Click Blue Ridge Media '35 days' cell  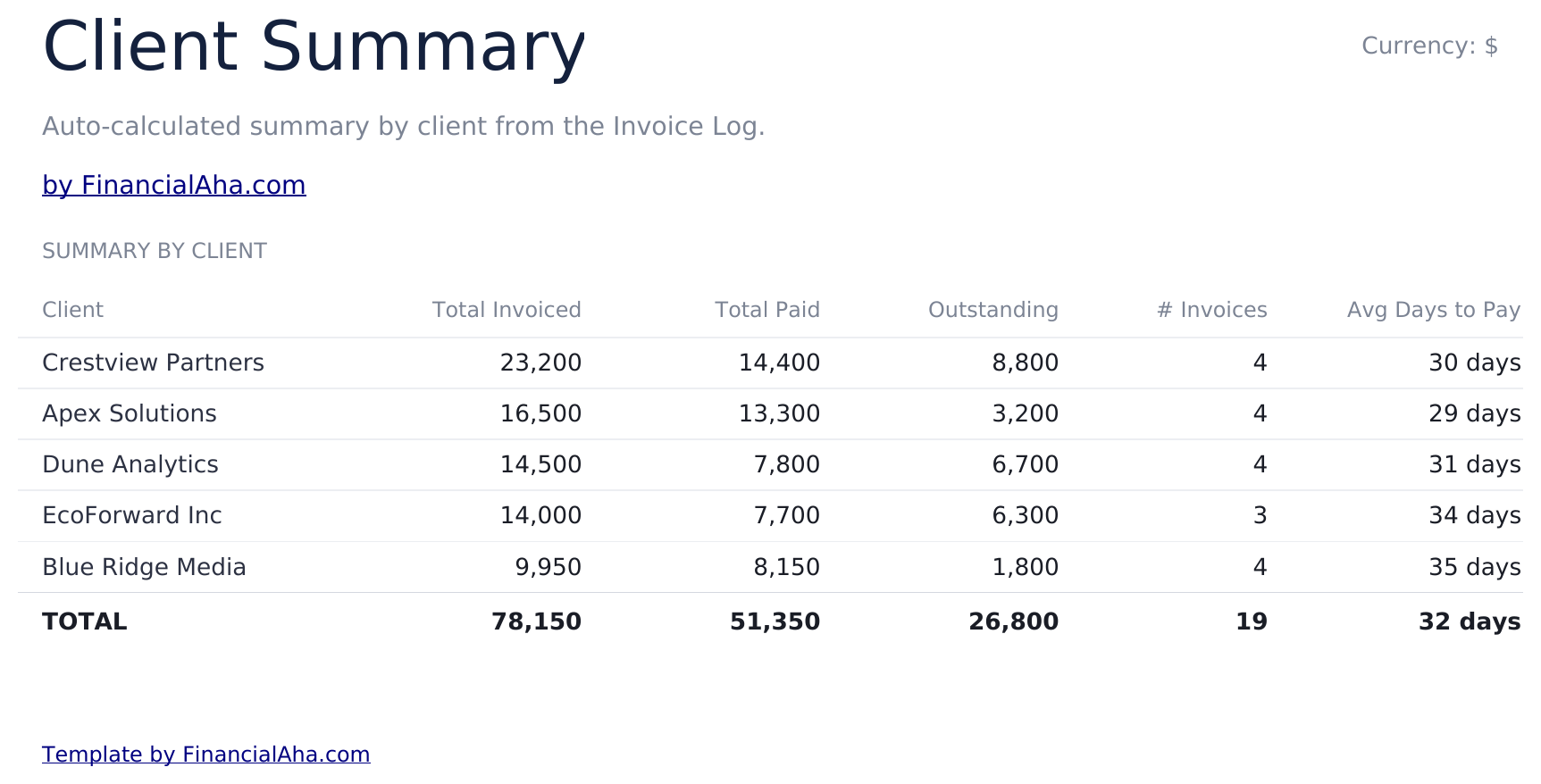click(1475, 567)
